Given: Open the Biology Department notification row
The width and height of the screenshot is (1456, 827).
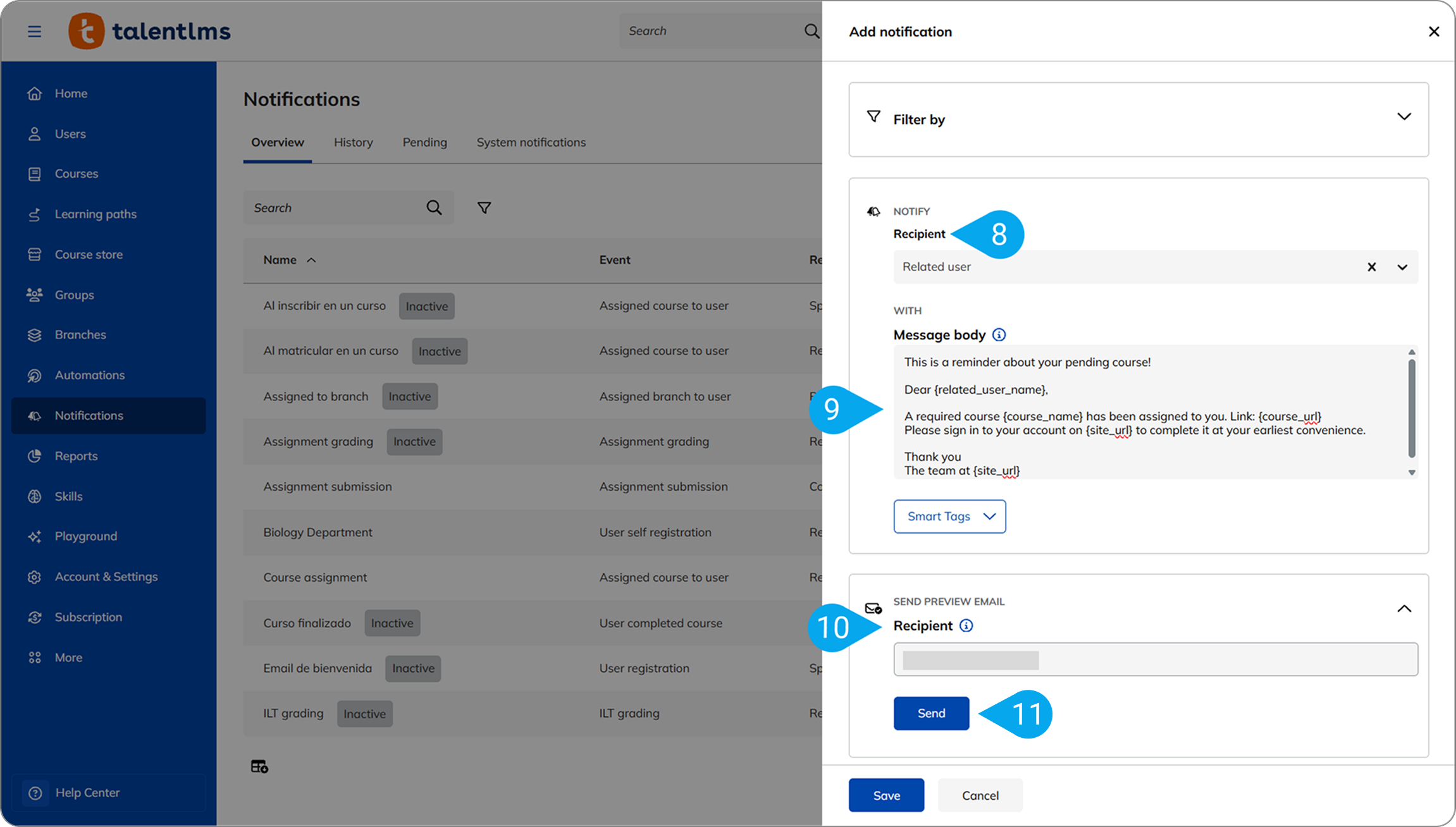Looking at the screenshot, I should tap(533, 532).
